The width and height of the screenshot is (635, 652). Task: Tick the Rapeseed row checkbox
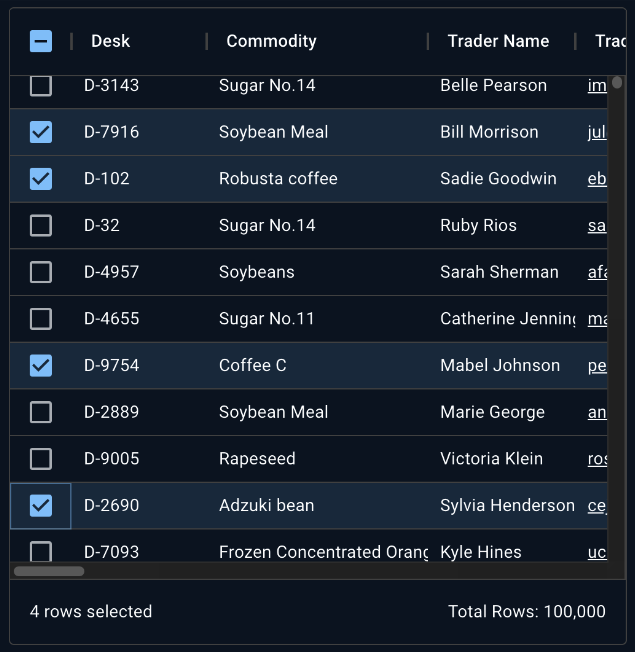pos(41,459)
